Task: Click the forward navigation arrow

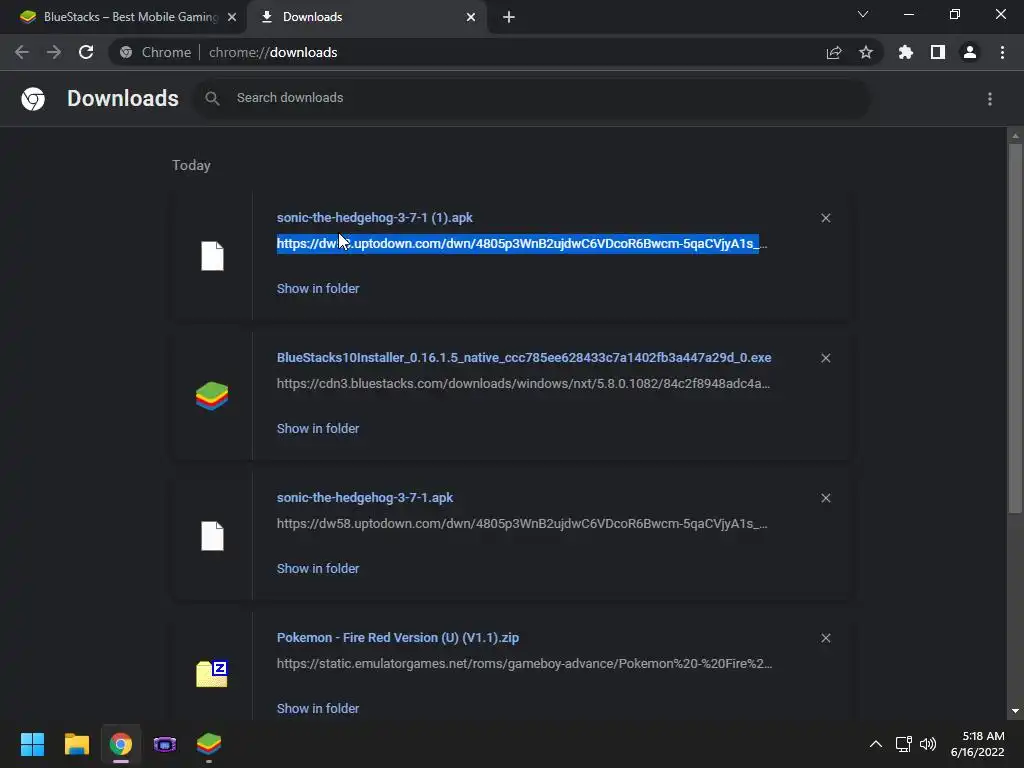Action: click(x=54, y=52)
